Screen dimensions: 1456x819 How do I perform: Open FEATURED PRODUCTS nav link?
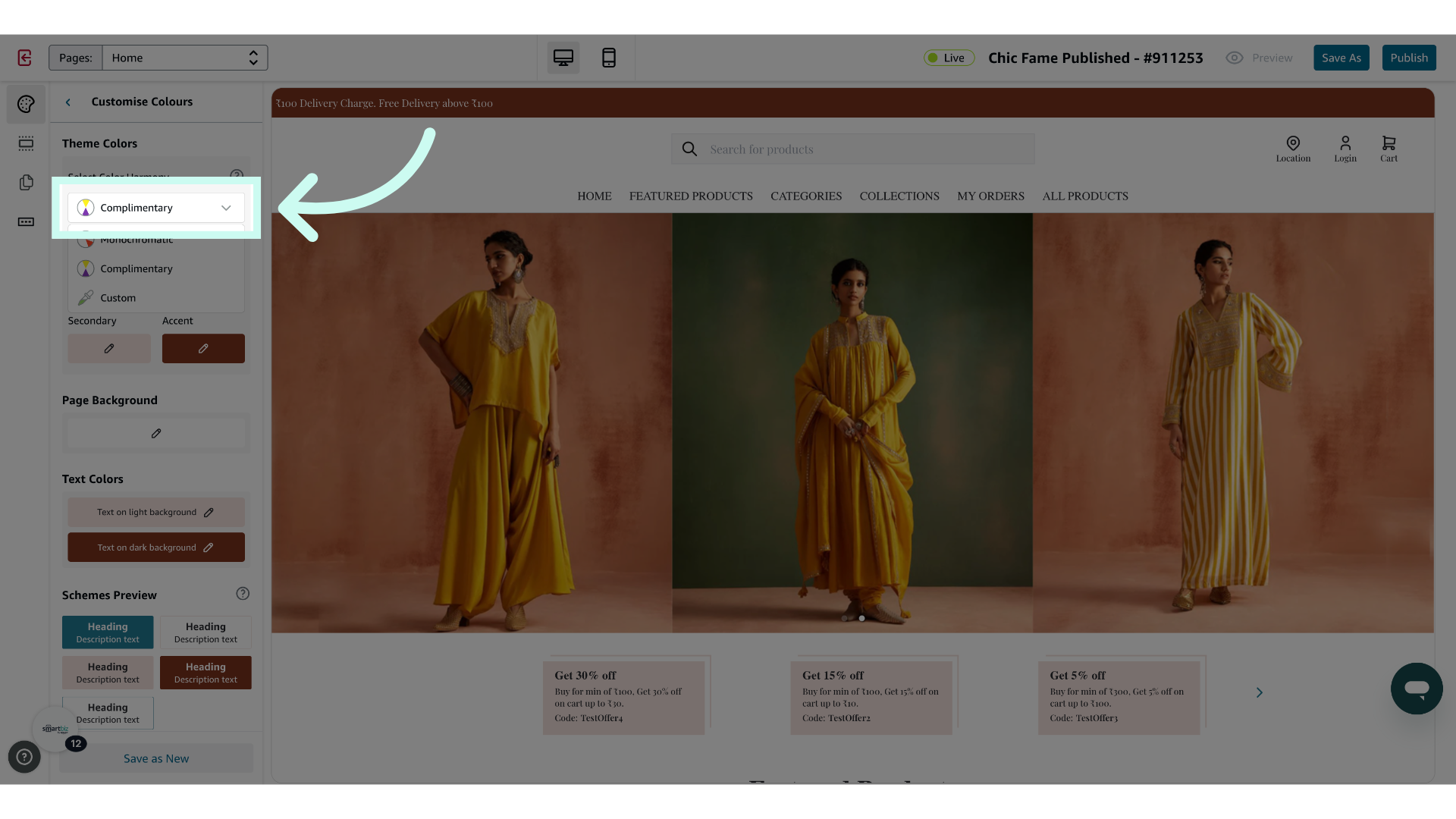691,196
